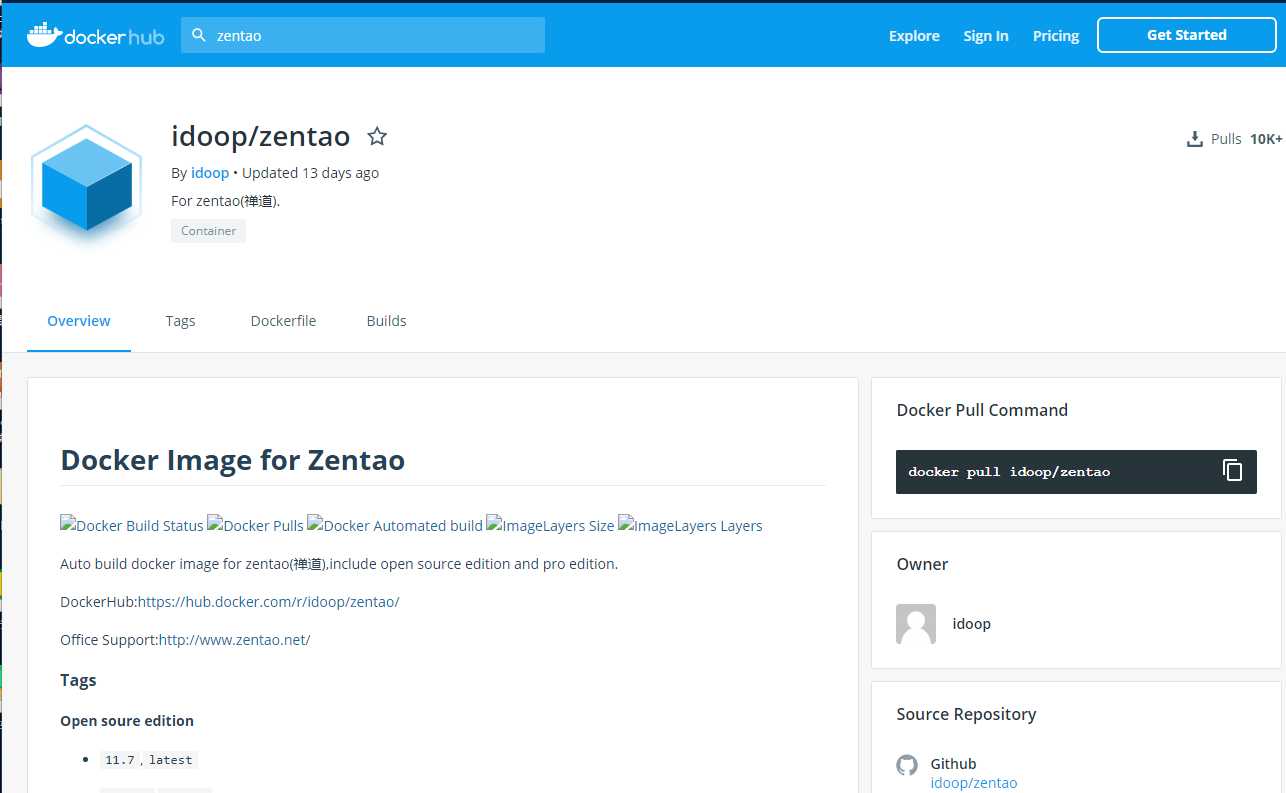Viewport: 1286px width, 793px height.
Task: Click the Container category chip
Action: tap(208, 231)
